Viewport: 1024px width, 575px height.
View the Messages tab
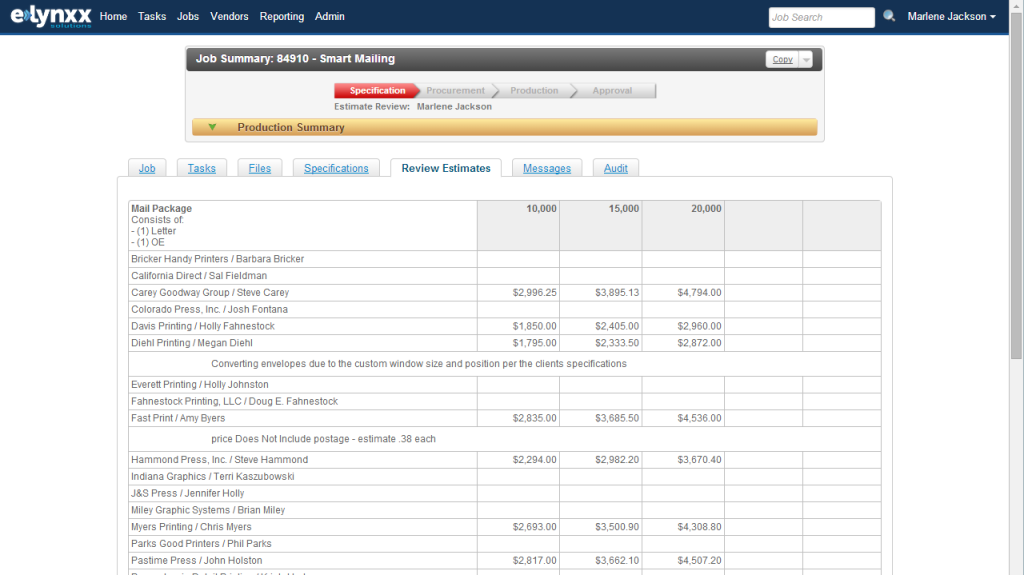point(547,168)
